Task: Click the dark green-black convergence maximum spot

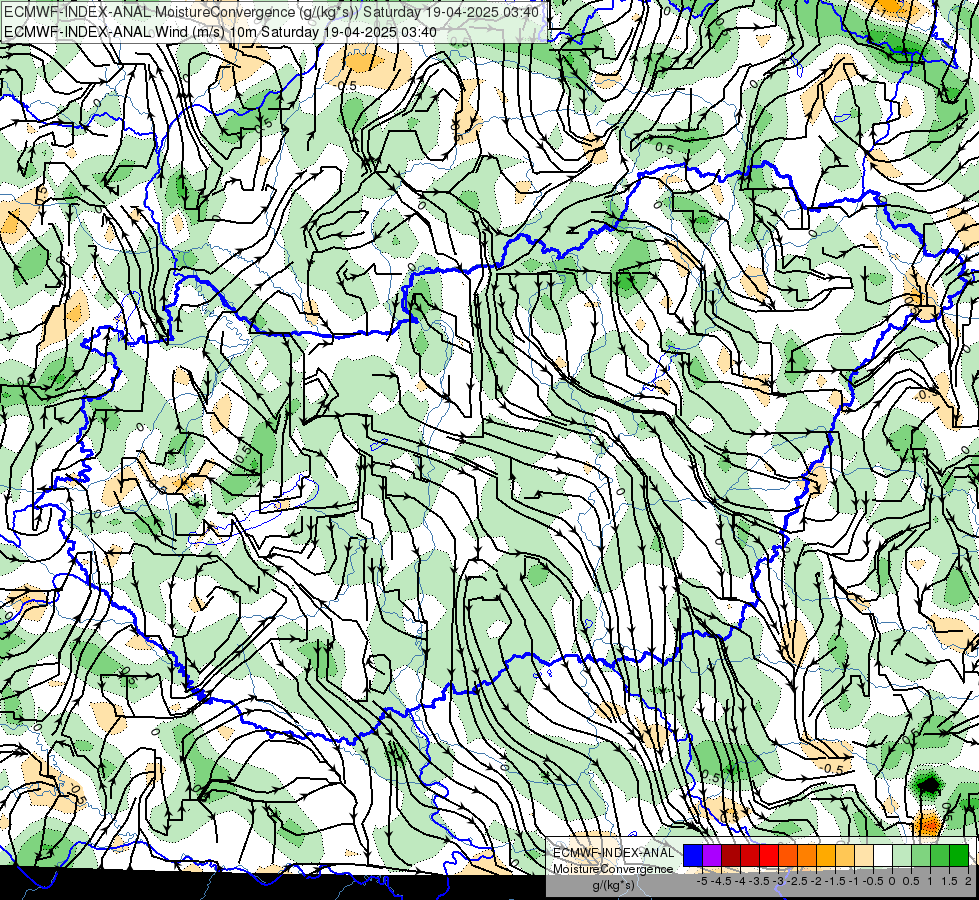Action: [x=928, y=784]
